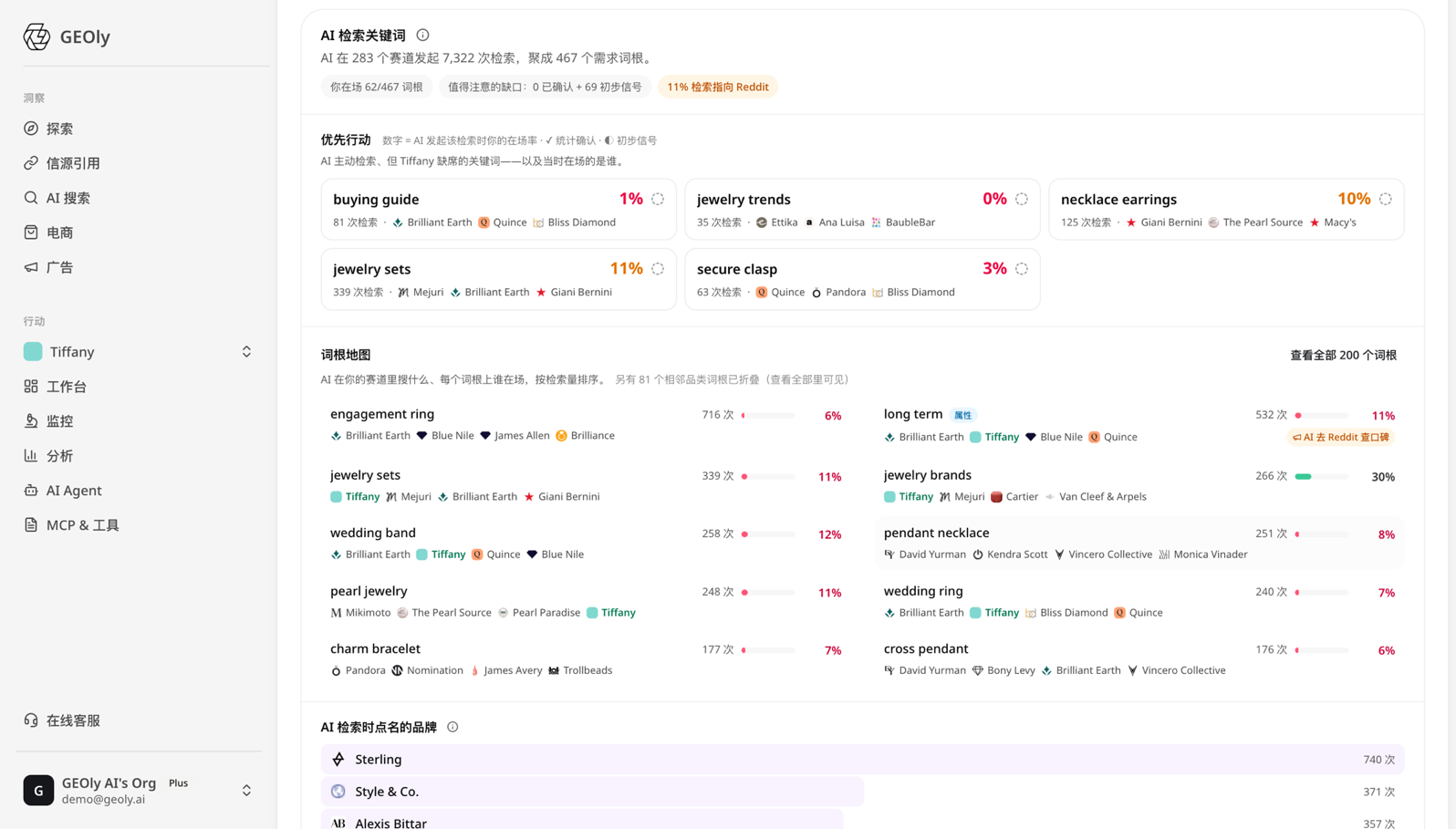Click the Tiffany teal brand square in sidebar

coord(33,352)
